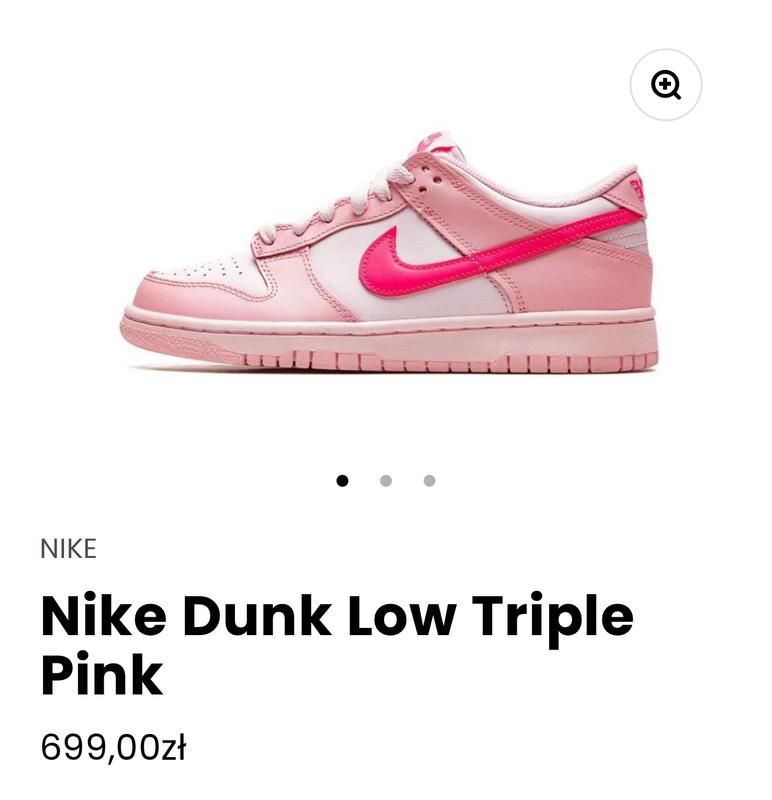772x800 pixels.
Task: Click the two eyelet holes near the collar
Action: [430, 184]
